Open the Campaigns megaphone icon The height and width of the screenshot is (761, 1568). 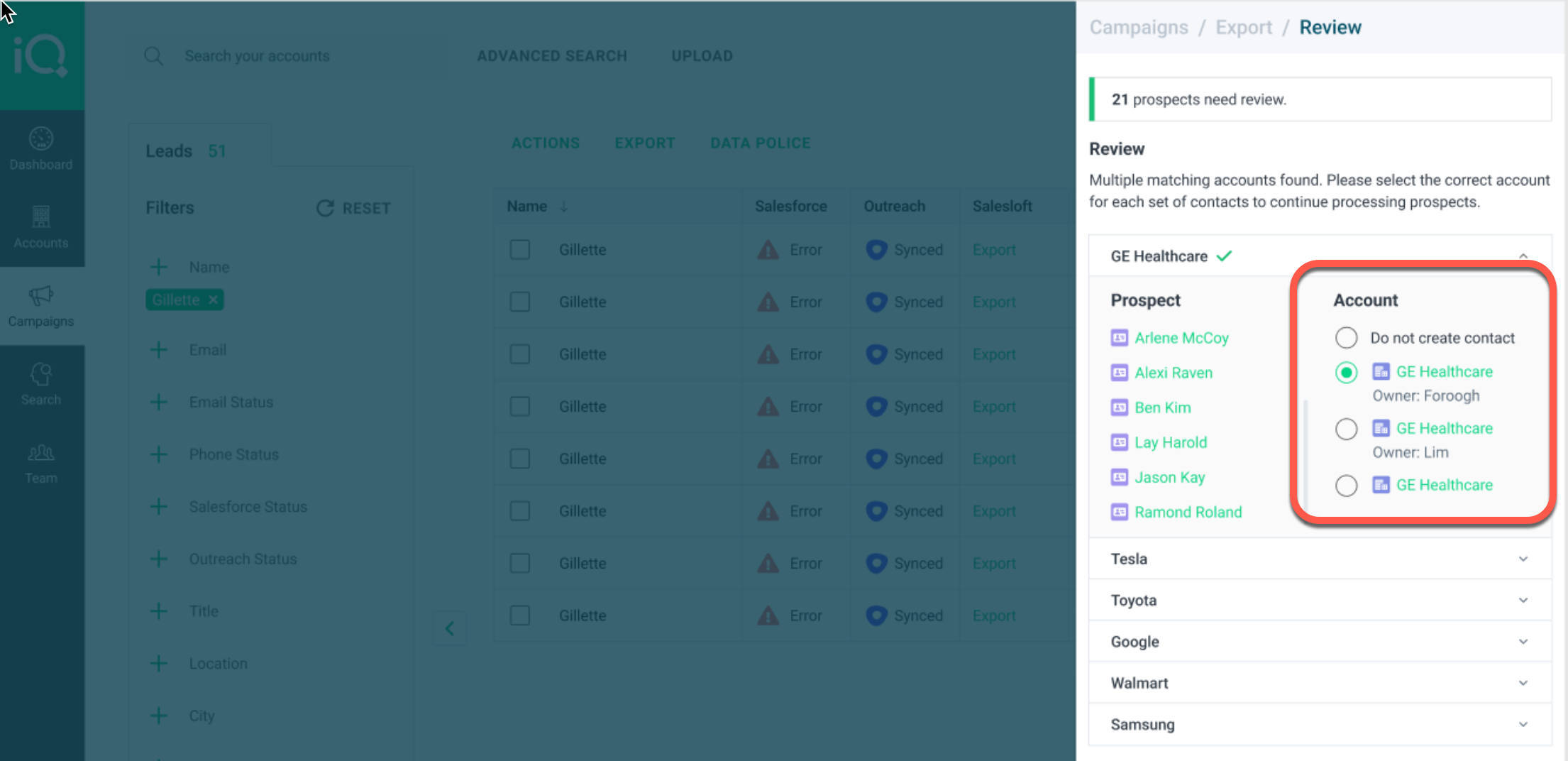pyautogui.click(x=41, y=296)
